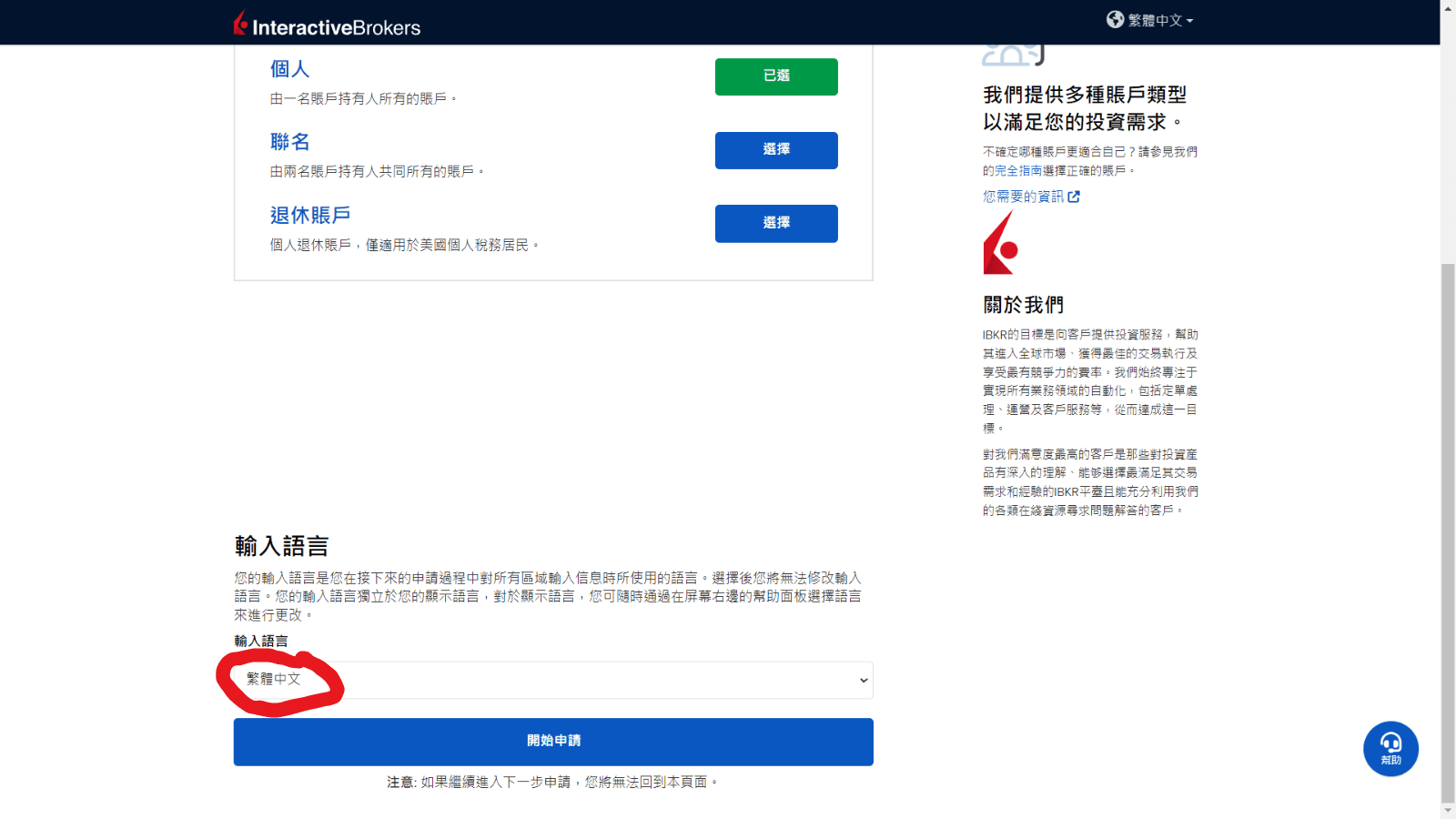Open the 輸入語言 input language dropdown

pyautogui.click(x=552, y=680)
